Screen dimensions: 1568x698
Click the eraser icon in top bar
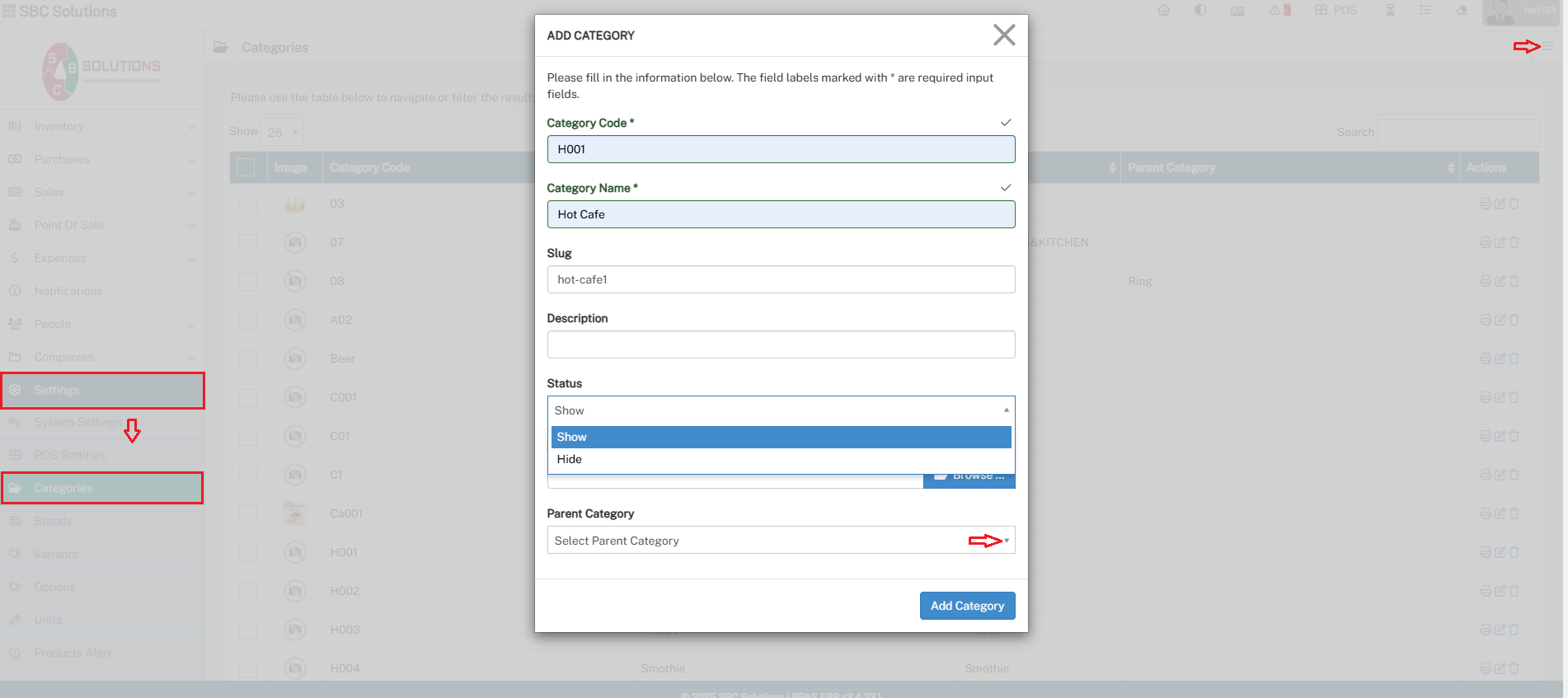point(1462,11)
